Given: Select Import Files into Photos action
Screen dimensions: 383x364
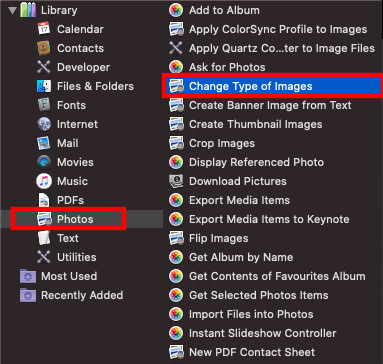Looking at the screenshot, I should (251, 314).
